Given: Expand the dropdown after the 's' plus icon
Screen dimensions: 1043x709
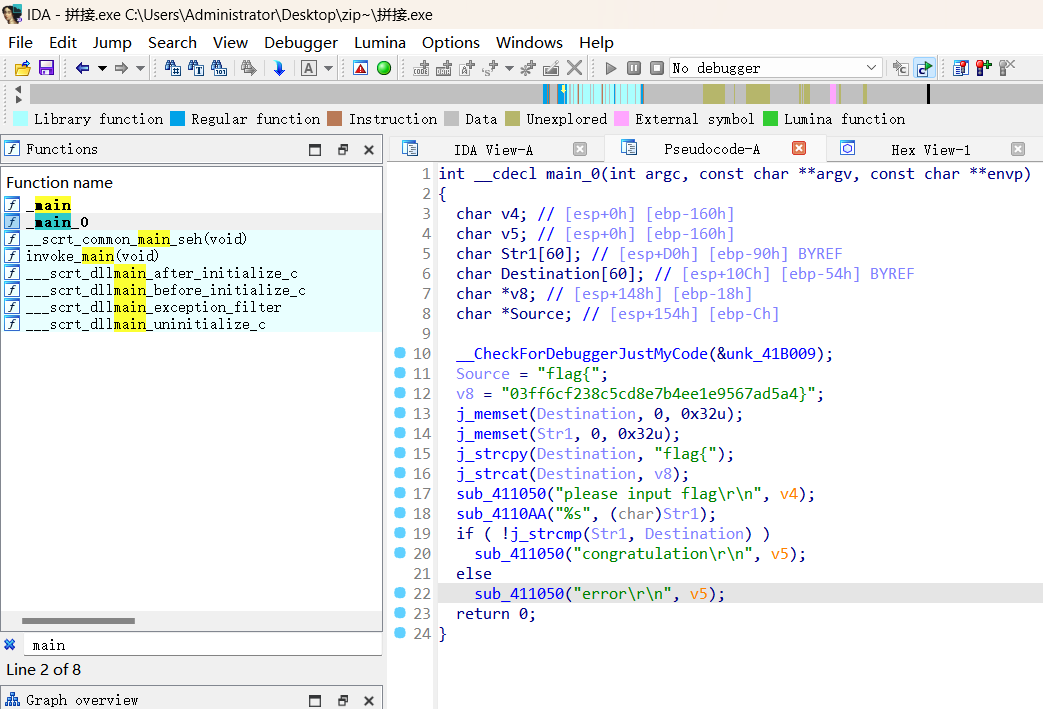Looking at the screenshot, I should point(510,68).
